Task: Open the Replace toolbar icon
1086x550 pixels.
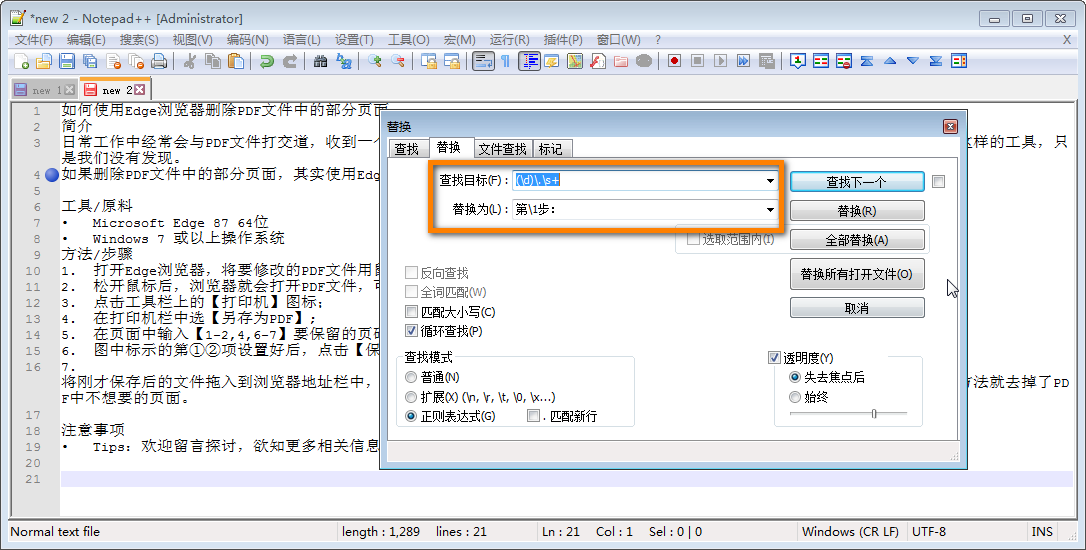Action: tap(344, 61)
